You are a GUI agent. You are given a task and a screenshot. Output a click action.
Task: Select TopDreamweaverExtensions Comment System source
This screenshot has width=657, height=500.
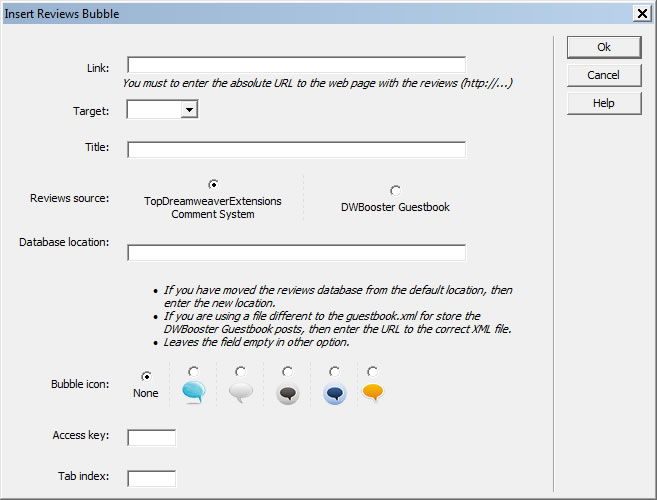[x=213, y=184]
